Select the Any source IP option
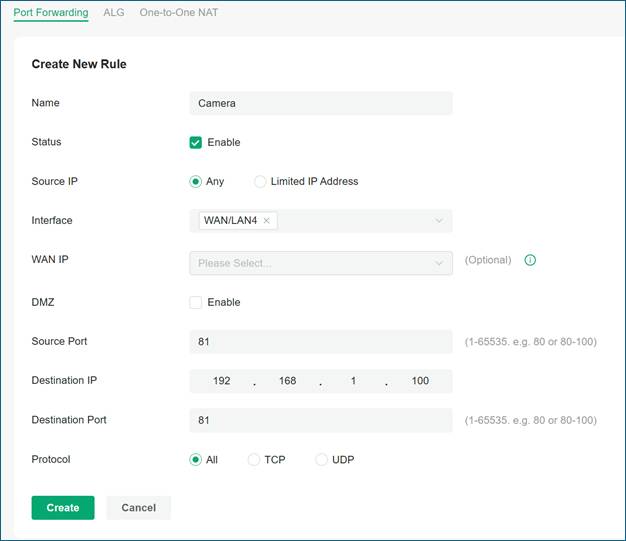The height and width of the screenshot is (541, 626). pos(195,182)
